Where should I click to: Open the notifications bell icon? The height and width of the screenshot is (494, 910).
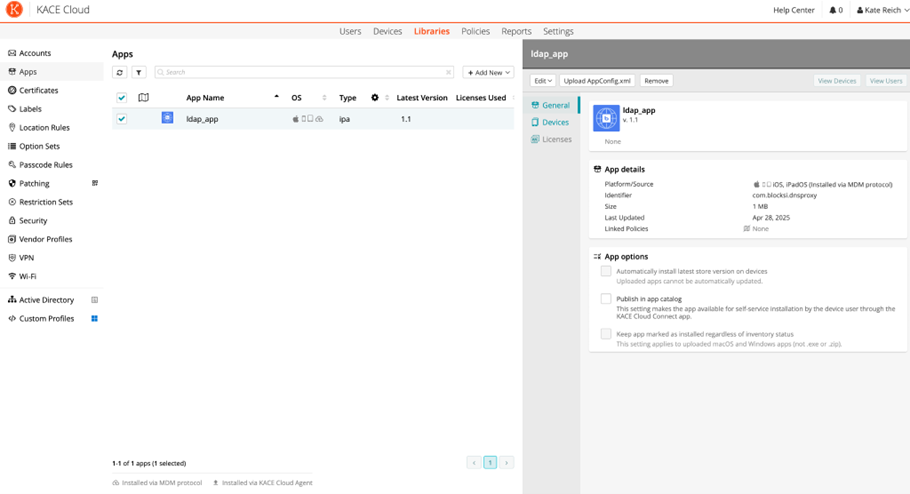(x=833, y=10)
